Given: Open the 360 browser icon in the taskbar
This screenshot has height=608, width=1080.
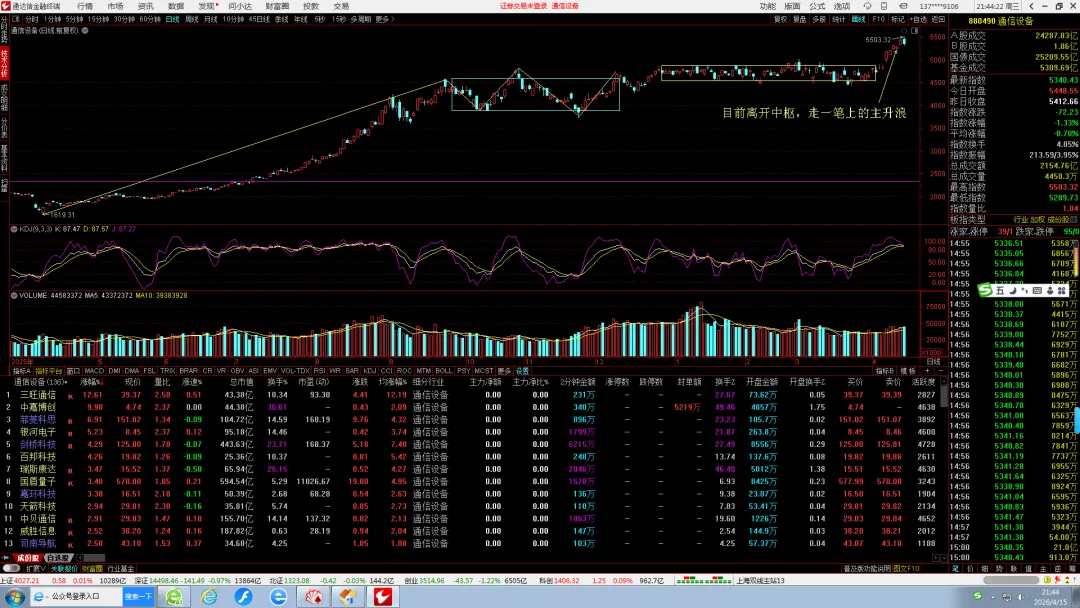Looking at the screenshot, I should 174,596.
